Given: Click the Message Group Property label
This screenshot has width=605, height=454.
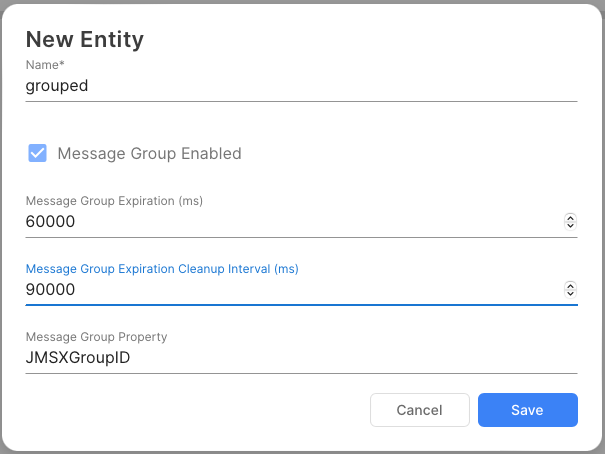Looking at the screenshot, I should point(96,337).
